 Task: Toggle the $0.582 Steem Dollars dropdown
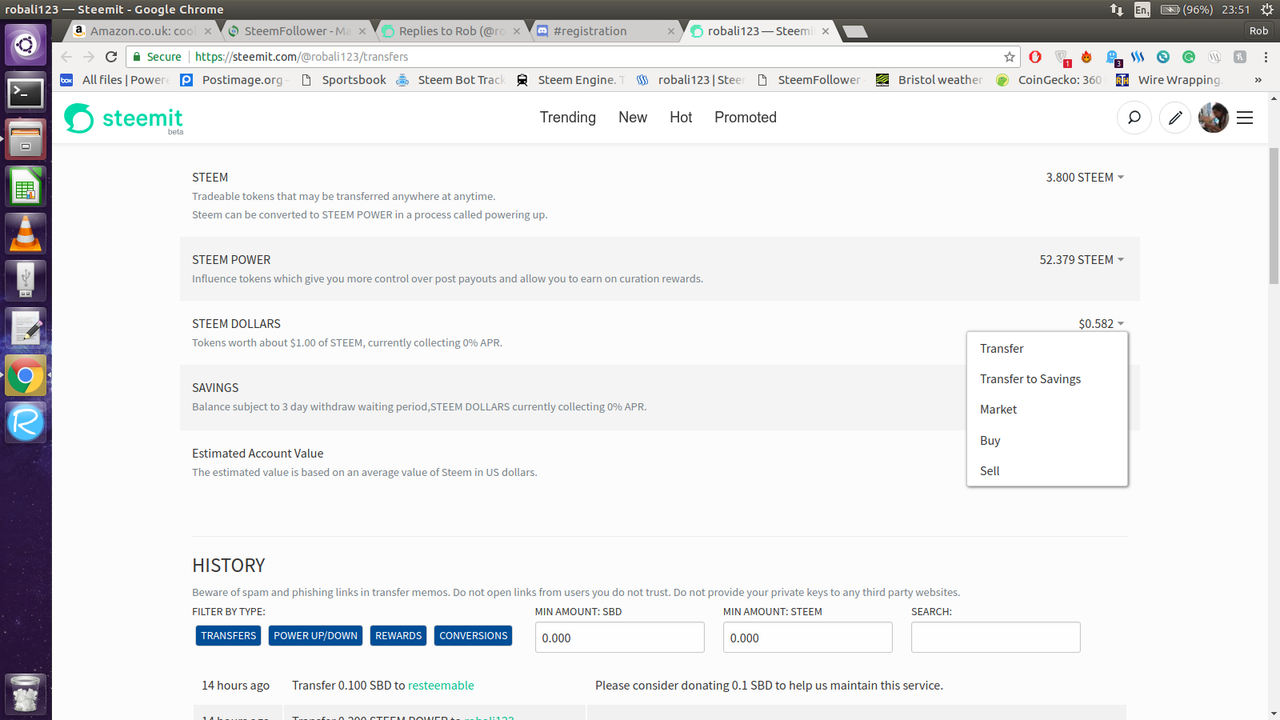[1101, 324]
